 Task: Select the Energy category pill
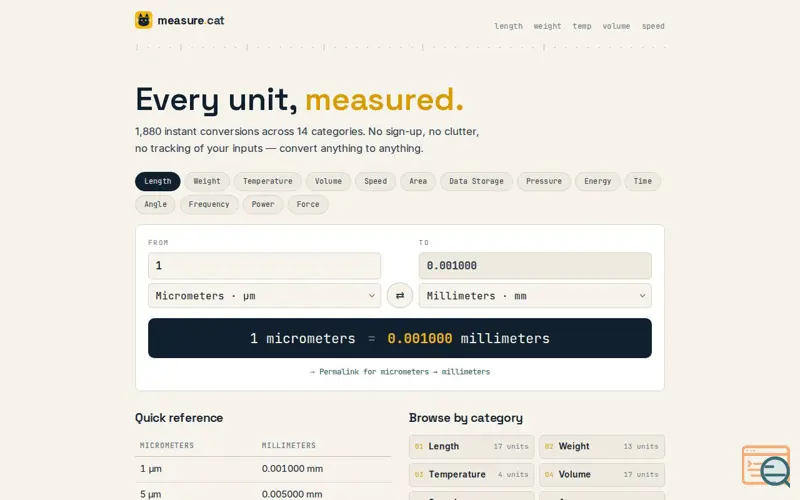point(597,181)
